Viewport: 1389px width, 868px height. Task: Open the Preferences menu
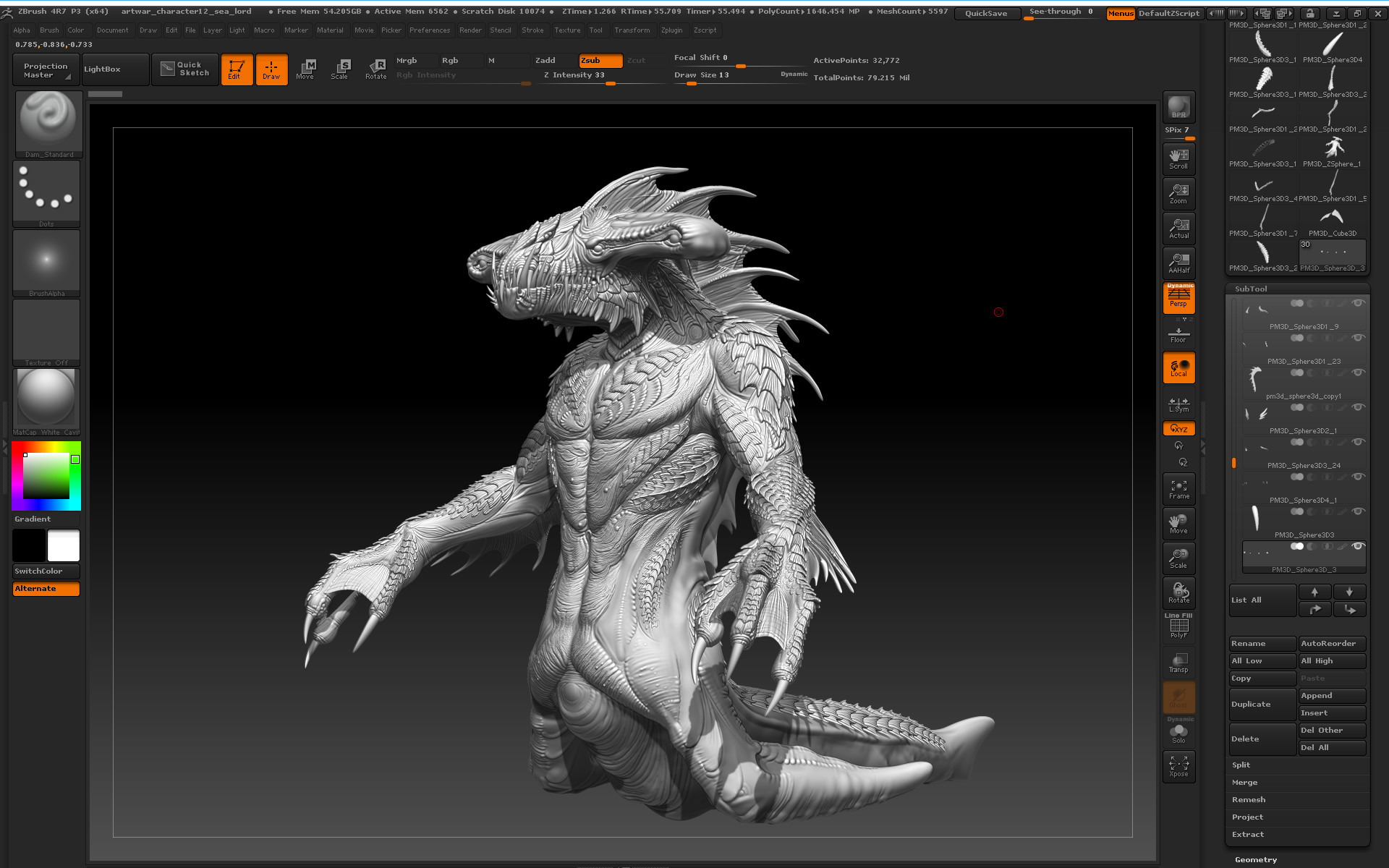tap(430, 30)
